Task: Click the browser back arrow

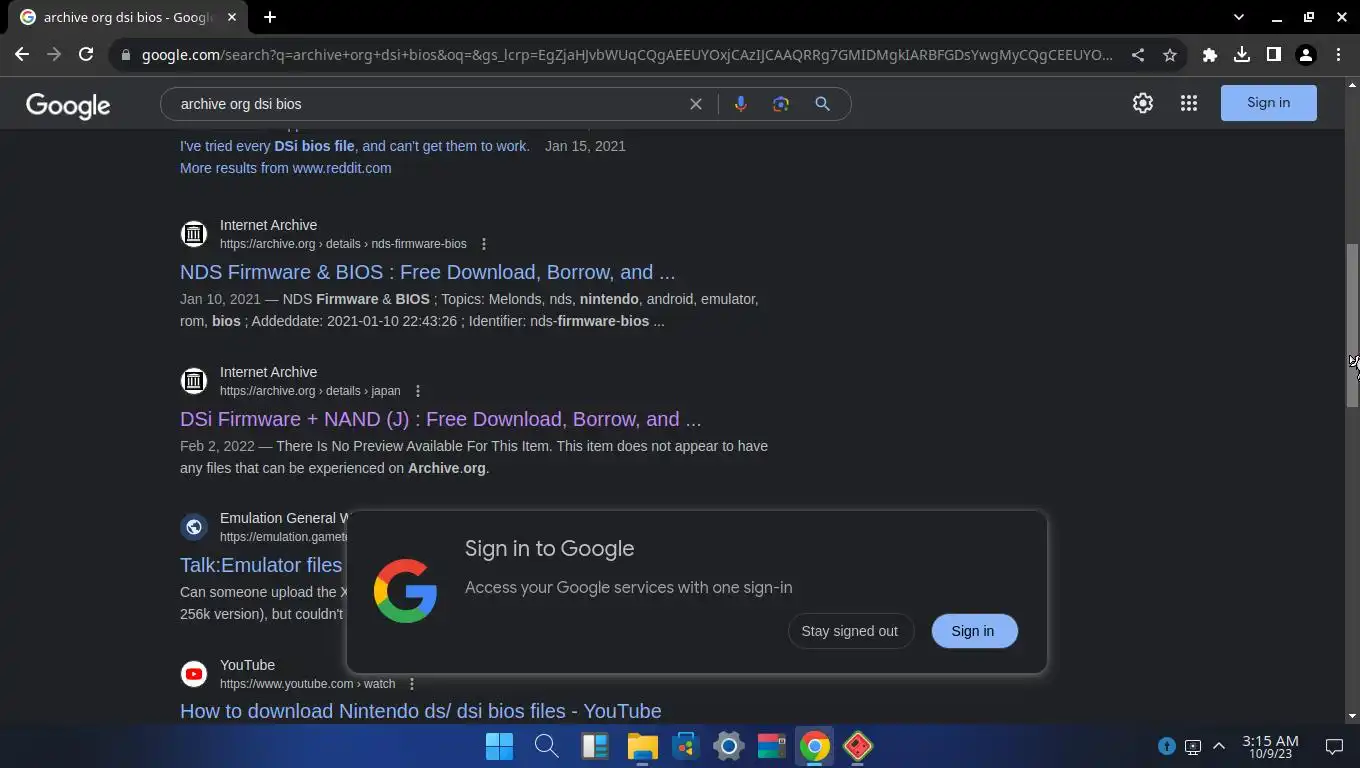Action: [22, 55]
